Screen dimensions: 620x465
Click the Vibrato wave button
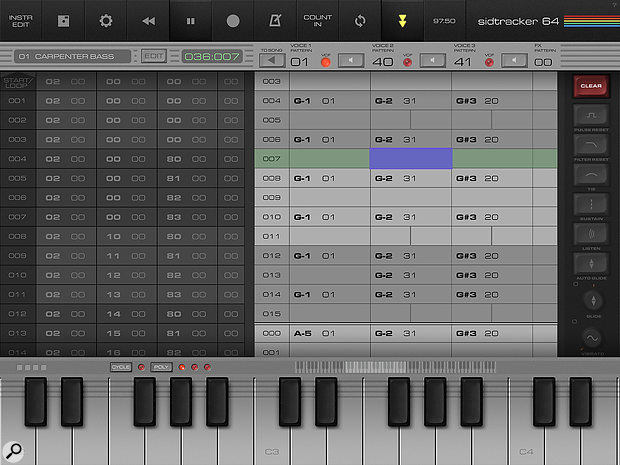[x=592, y=338]
